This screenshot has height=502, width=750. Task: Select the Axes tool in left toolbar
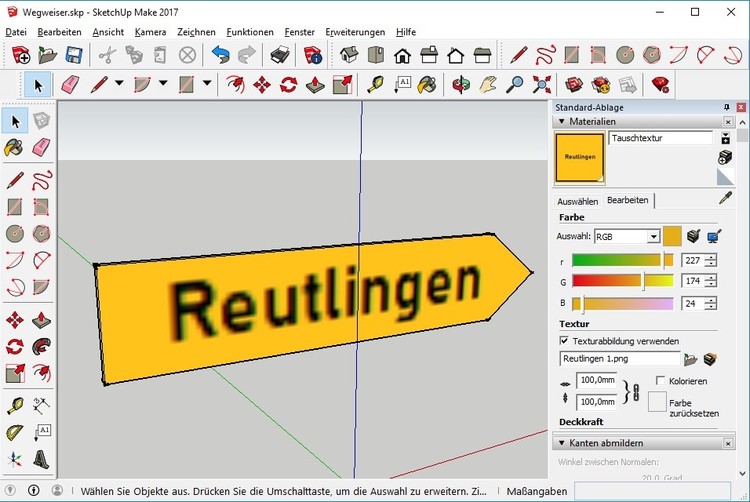pos(15,459)
